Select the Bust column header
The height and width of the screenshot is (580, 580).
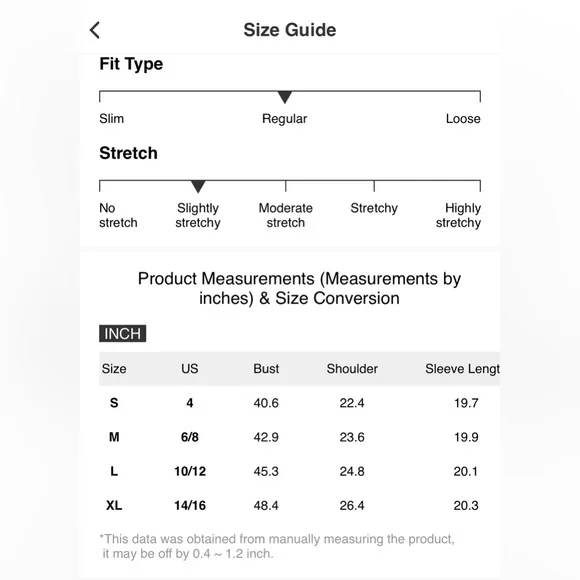(x=266, y=369)
